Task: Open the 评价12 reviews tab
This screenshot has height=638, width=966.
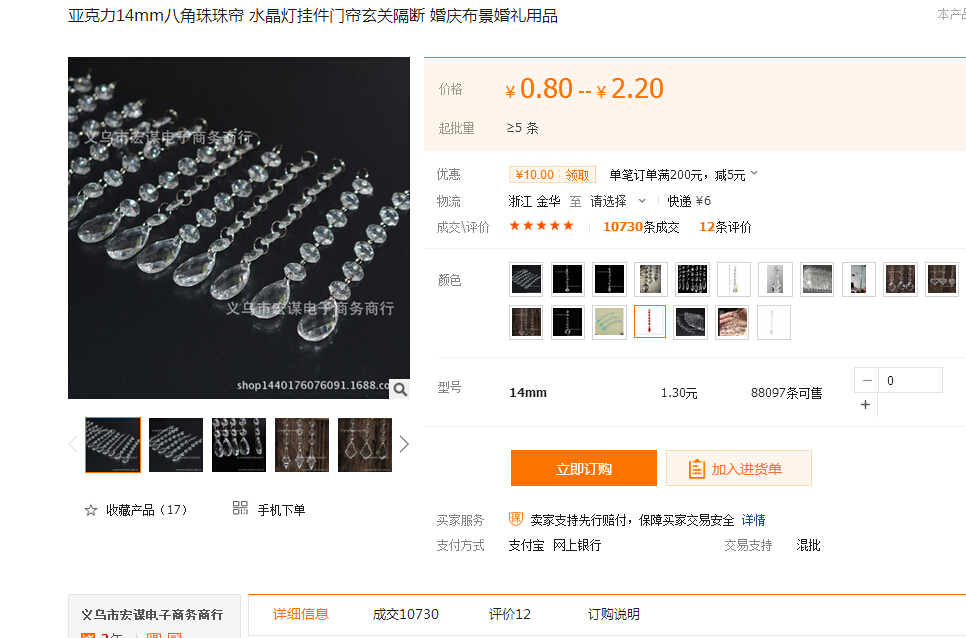Action: [x=509, y=614]
